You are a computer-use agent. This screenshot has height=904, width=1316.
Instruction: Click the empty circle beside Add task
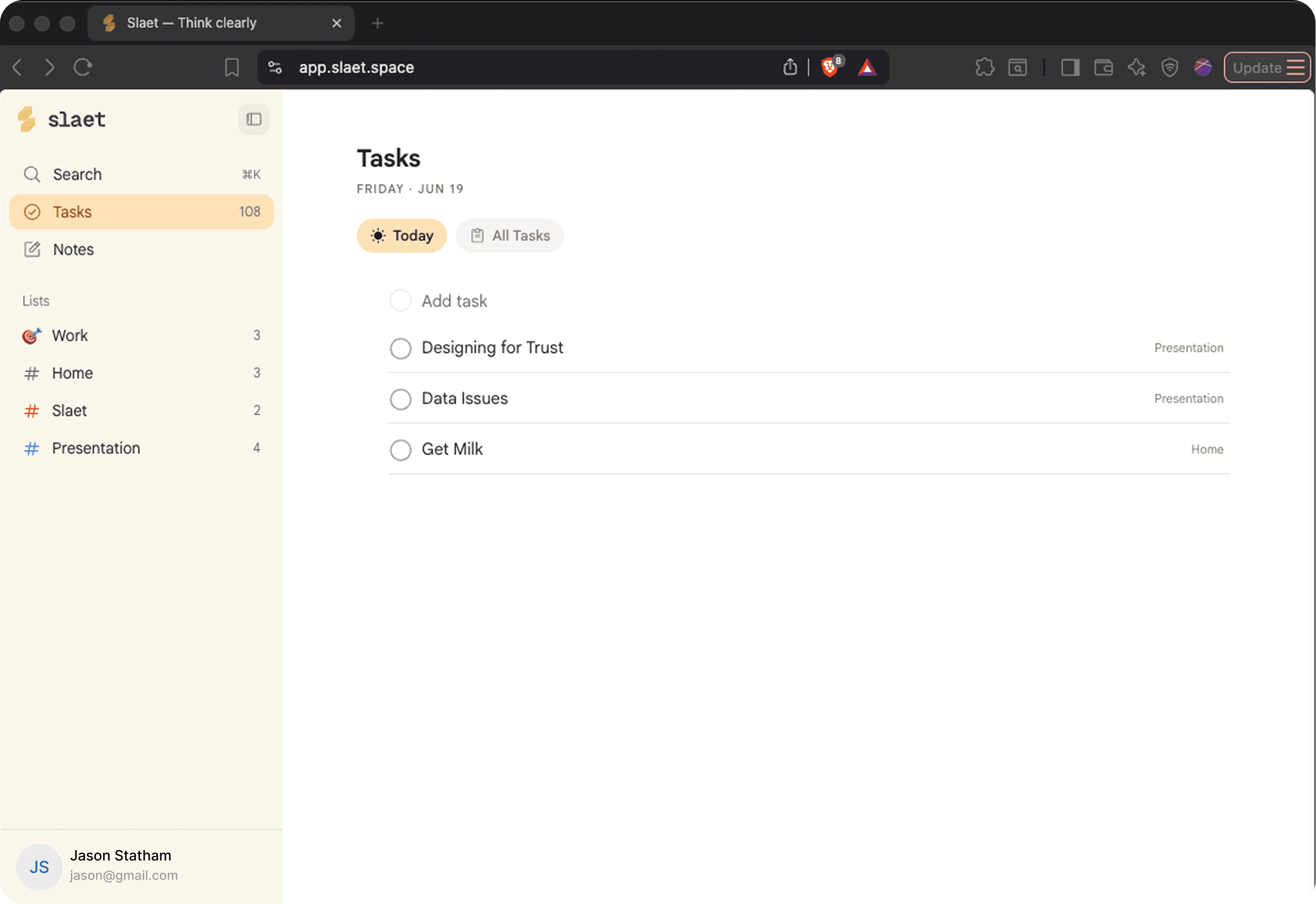click(x=400, y=301)
